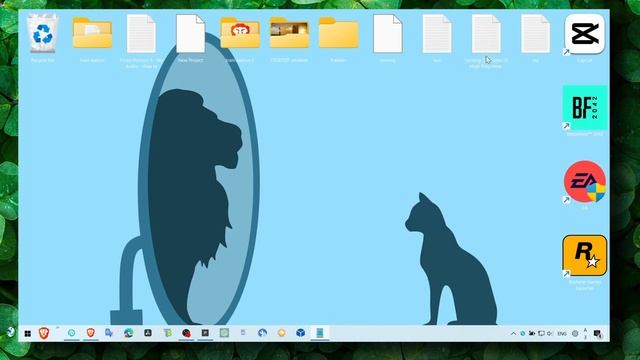Click the camera tray icon
640x360 pixels.
532,333
